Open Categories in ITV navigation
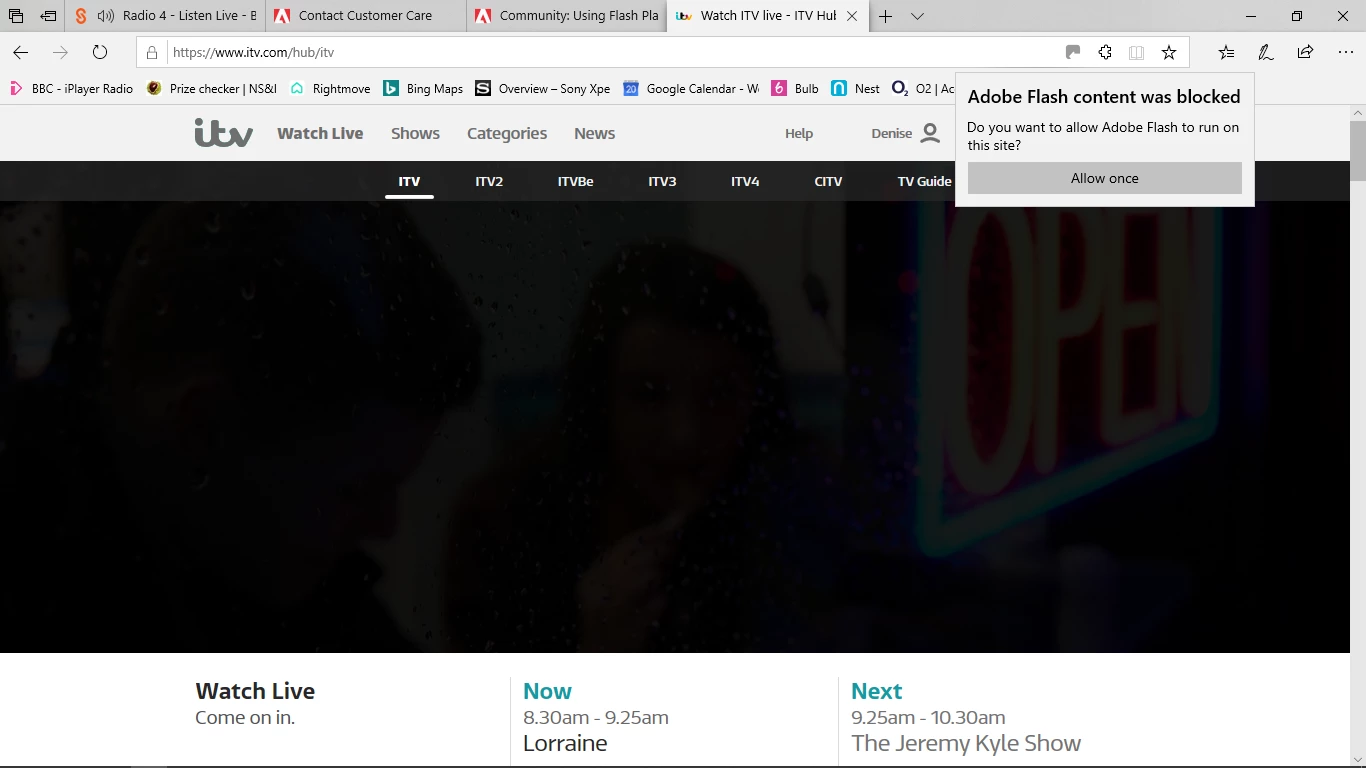The image size is (1366, 768). pyautogui.click(x=507, y=133)
